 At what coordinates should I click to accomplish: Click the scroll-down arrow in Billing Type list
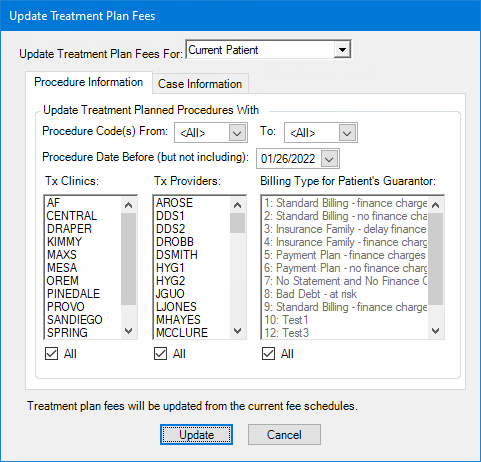tap(436, 331)
